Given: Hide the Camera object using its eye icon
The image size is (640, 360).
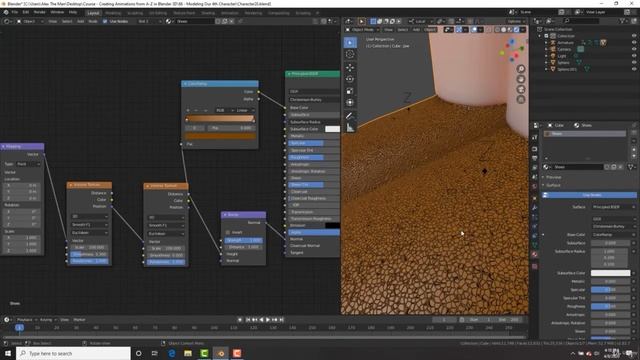Looking at the screenshot, I should click(634, 49).
